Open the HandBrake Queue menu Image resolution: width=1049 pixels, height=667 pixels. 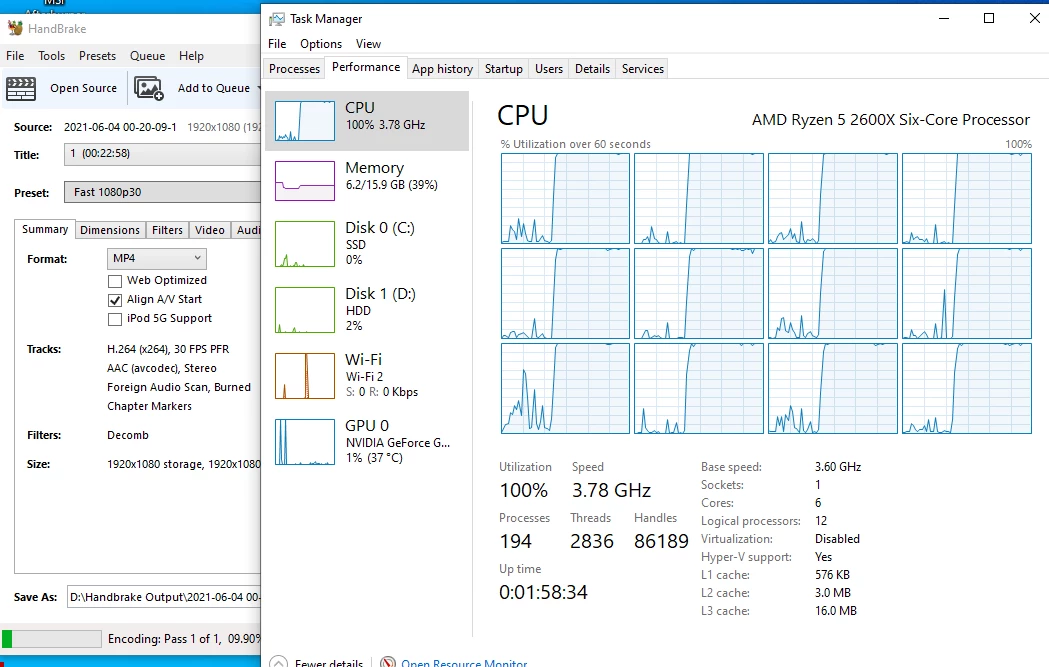coord(147,56)
